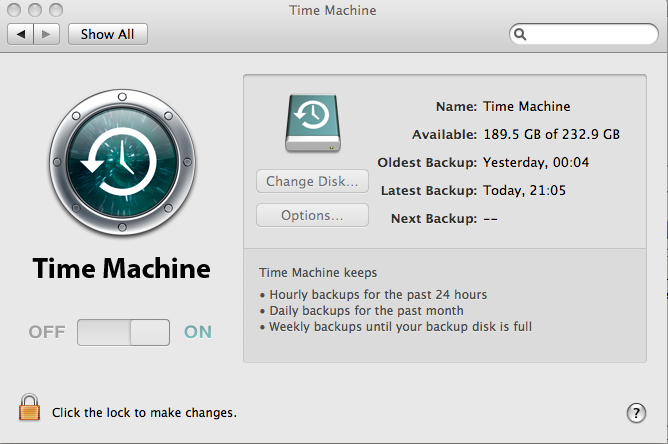This screenshot has height=444, width=668.
Task: Click the OFF label beside the switch
Action: (47, 332)
